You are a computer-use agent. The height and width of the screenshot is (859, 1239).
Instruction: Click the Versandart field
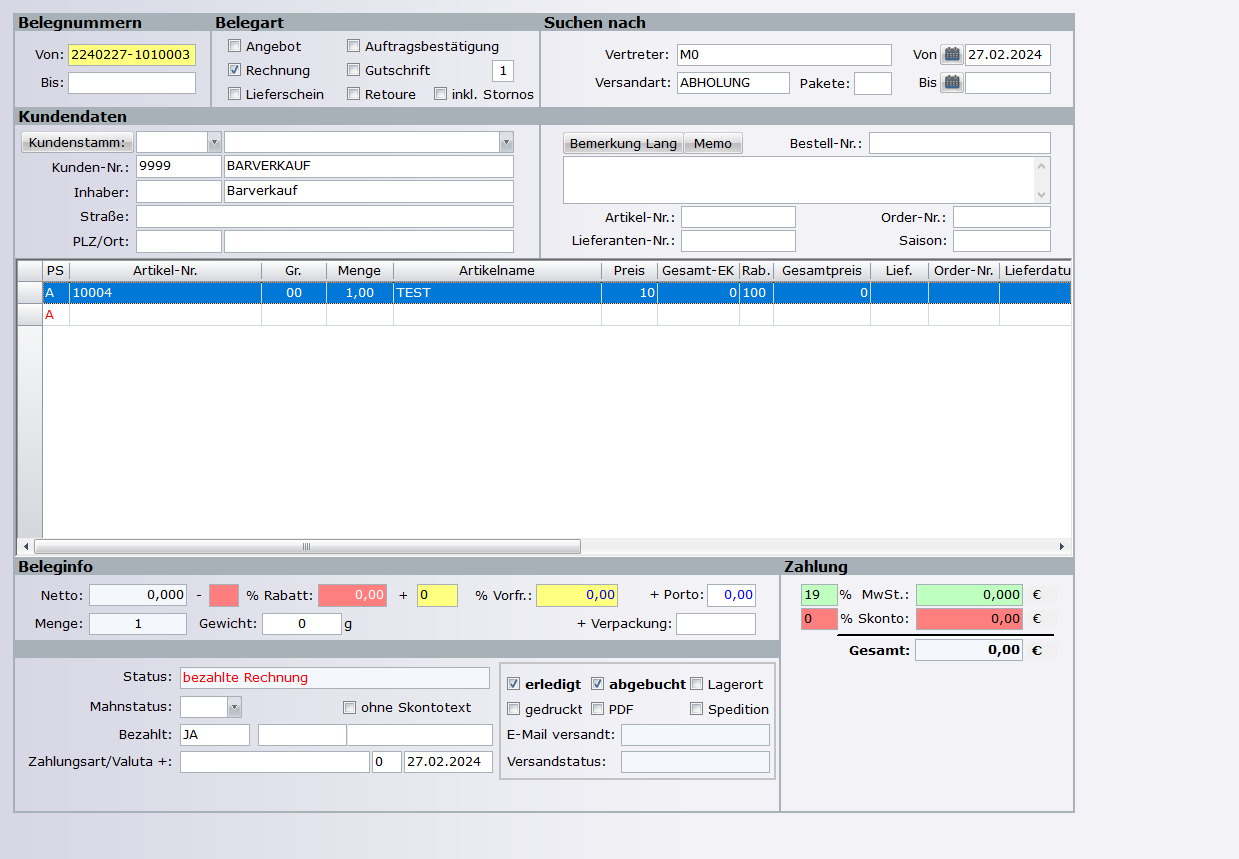coord(733,82)
